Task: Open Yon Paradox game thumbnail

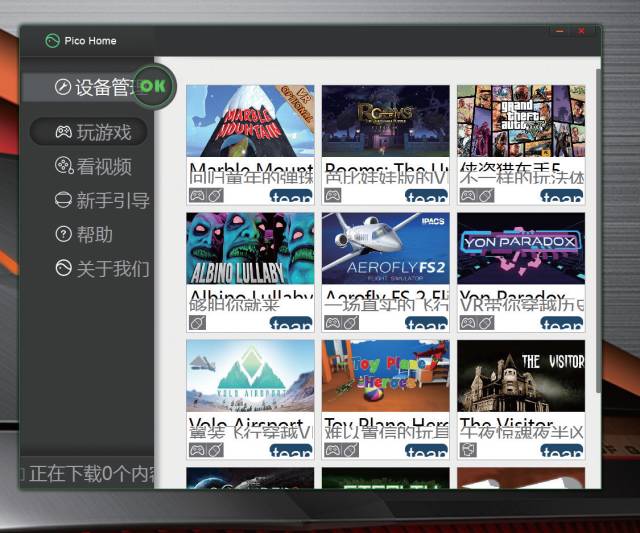Action: (521, 248)
